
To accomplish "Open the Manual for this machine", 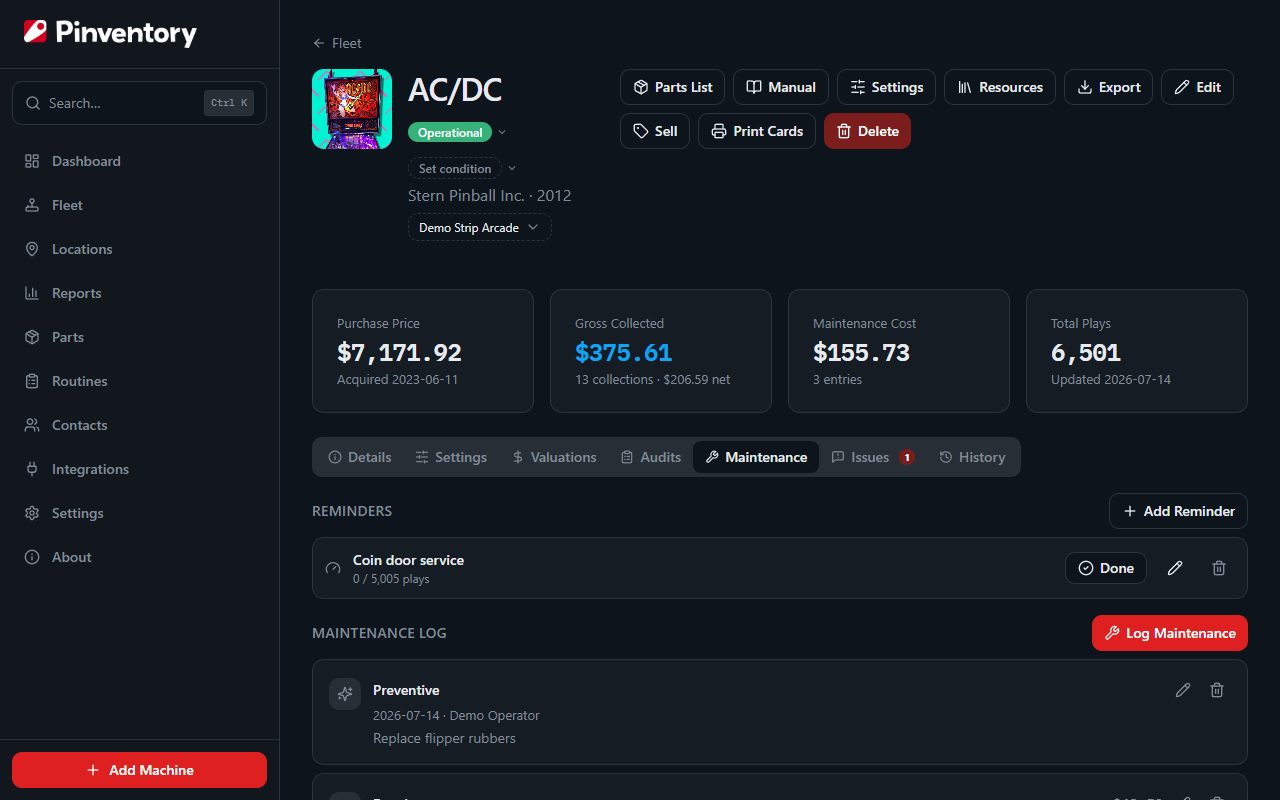I will [781, 87].
